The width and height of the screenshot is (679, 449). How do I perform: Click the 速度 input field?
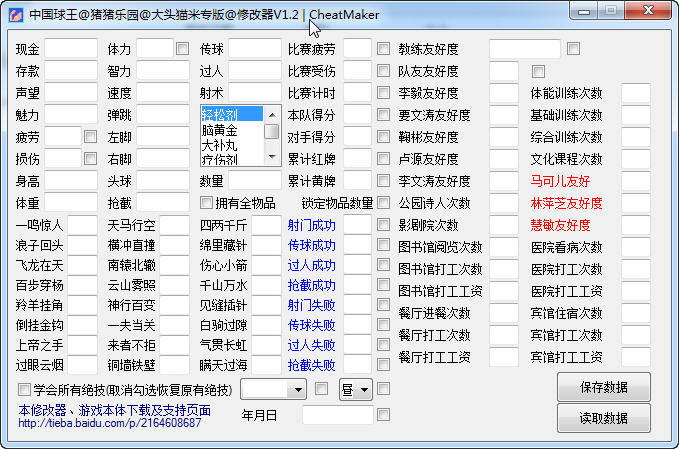(163, 93)
